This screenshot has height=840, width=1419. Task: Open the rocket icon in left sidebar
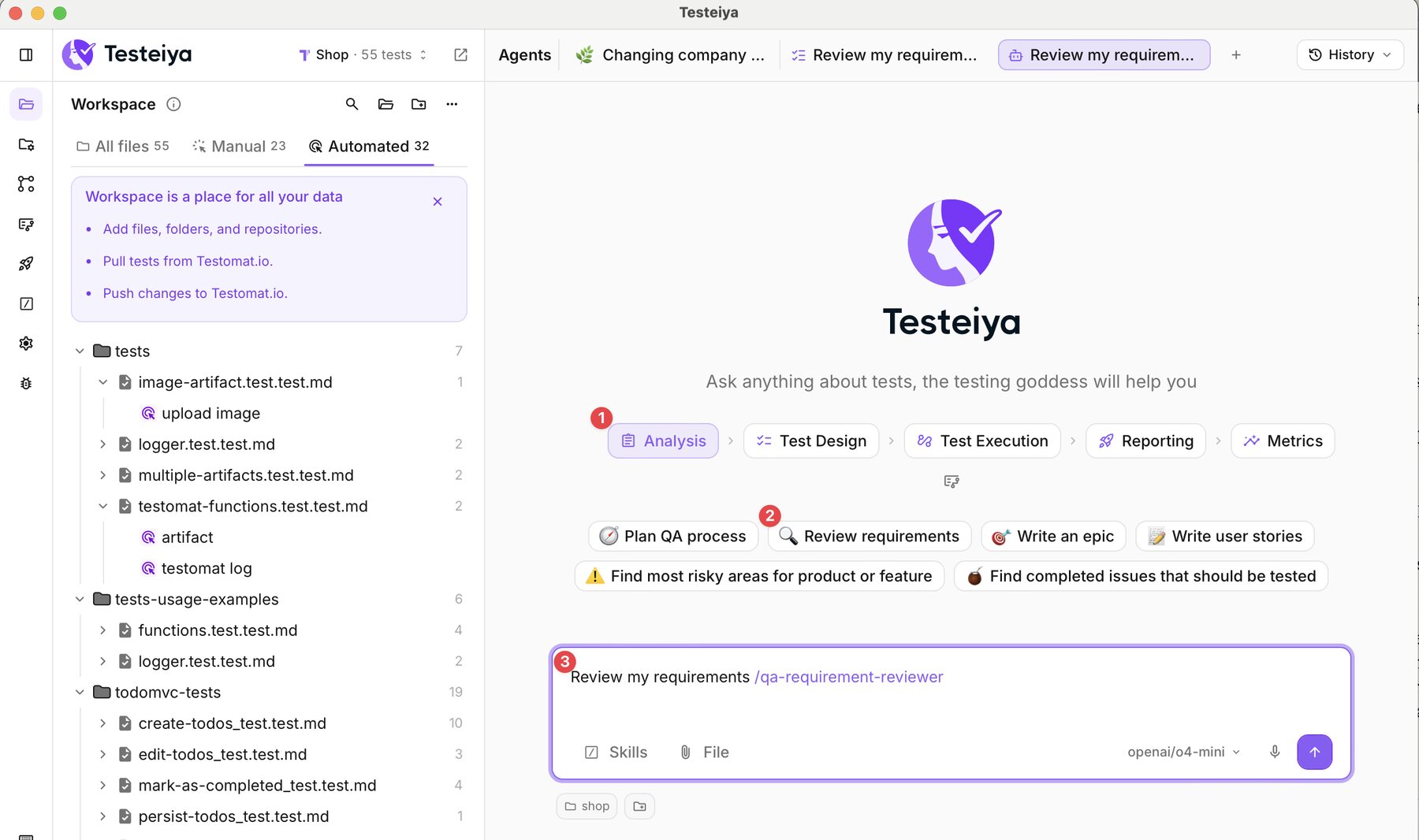coord(26,264)
